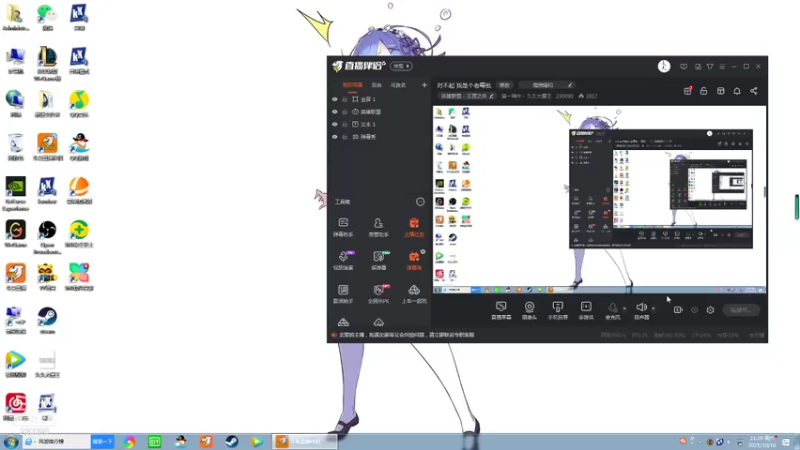
Task: Open the round user avatar in title bar
Action: (x=664, y=66)
